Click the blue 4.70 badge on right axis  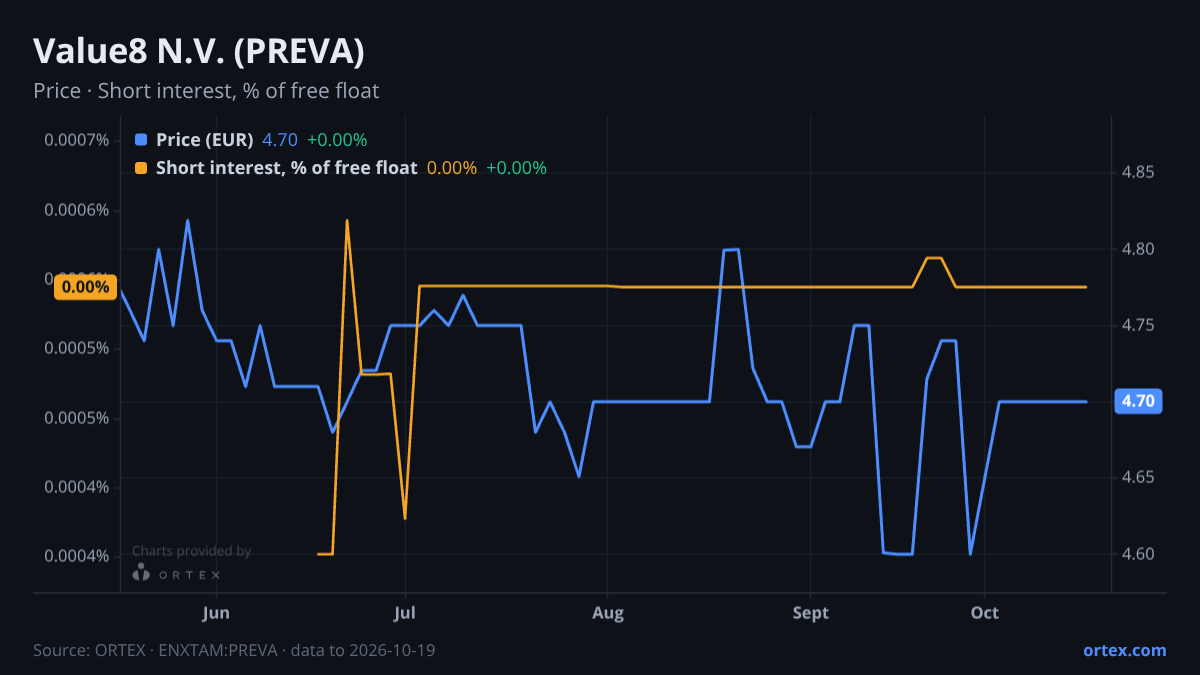point(1137,401)
